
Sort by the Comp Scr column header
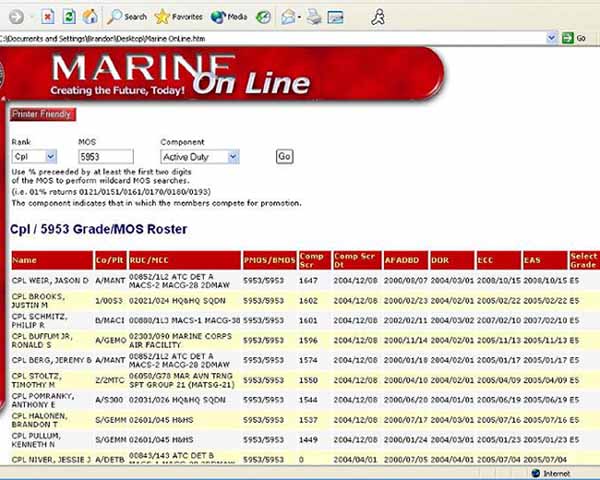[311, 260]
